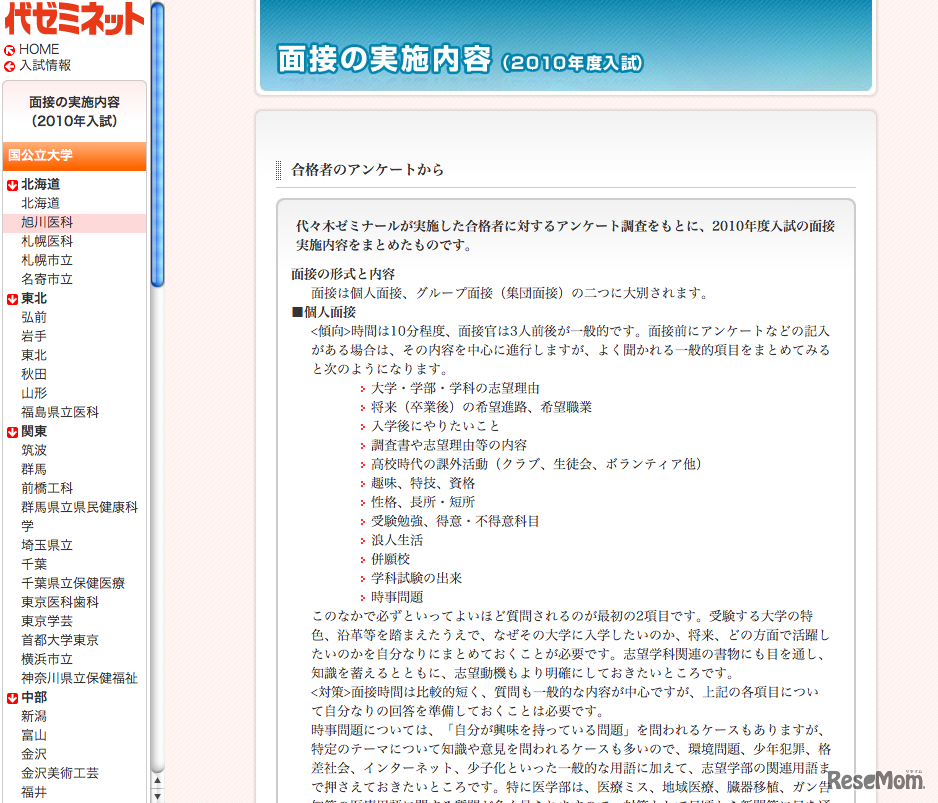Viewport: 938px width, 803px height.
Task: Click the red arrow icon beside 入試情報
Action: click(x=10, y=66)
